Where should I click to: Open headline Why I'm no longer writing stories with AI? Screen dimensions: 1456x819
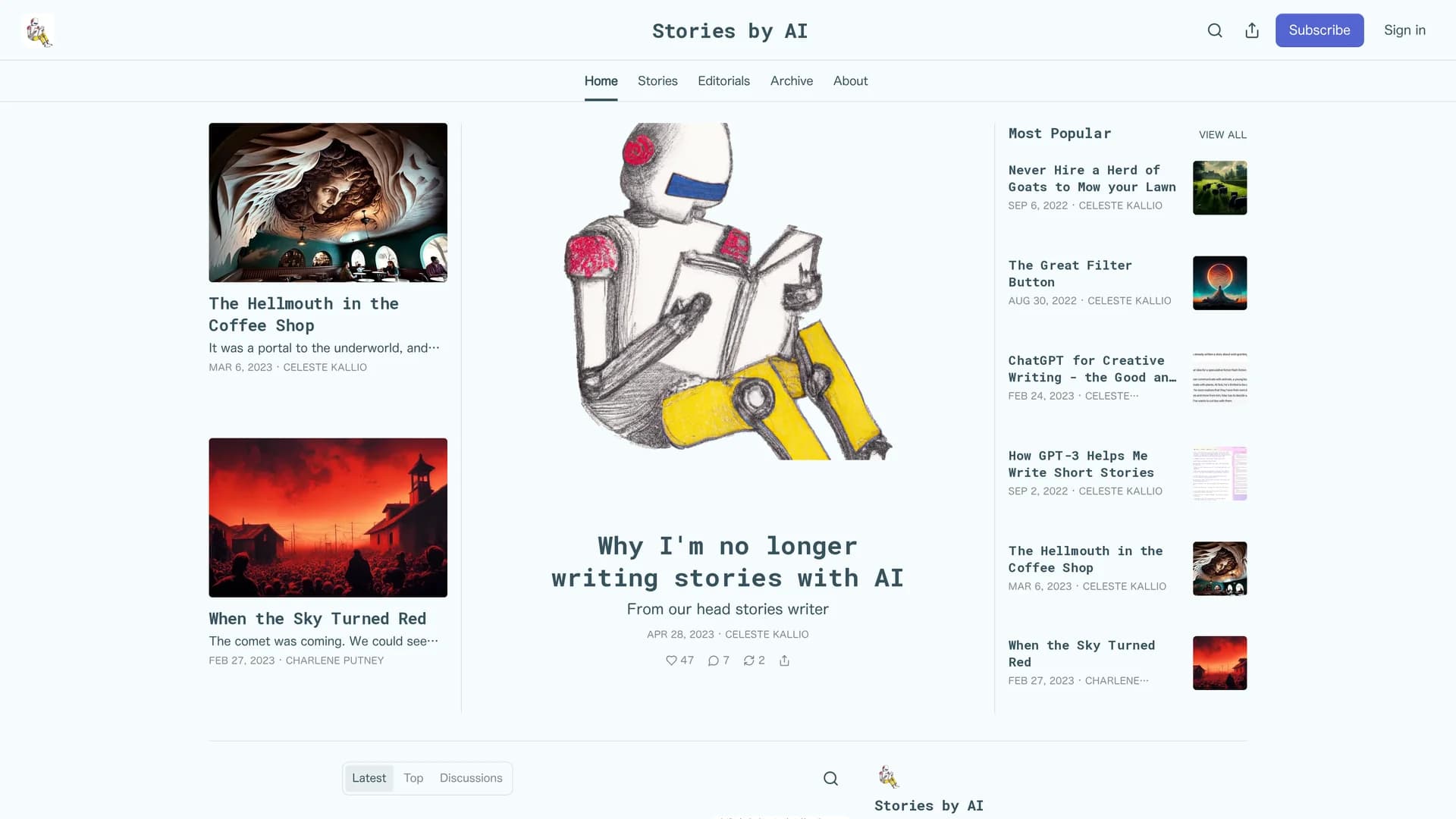(728, 562)
